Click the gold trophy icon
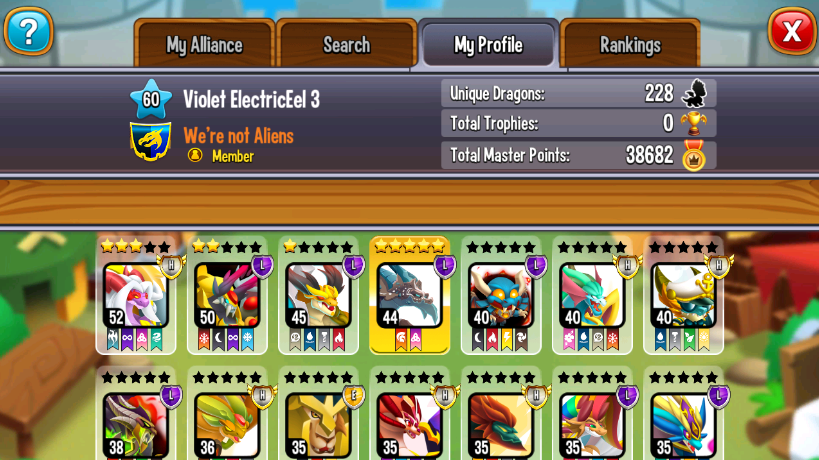819x460 pixels. click(x=694, y=124)
